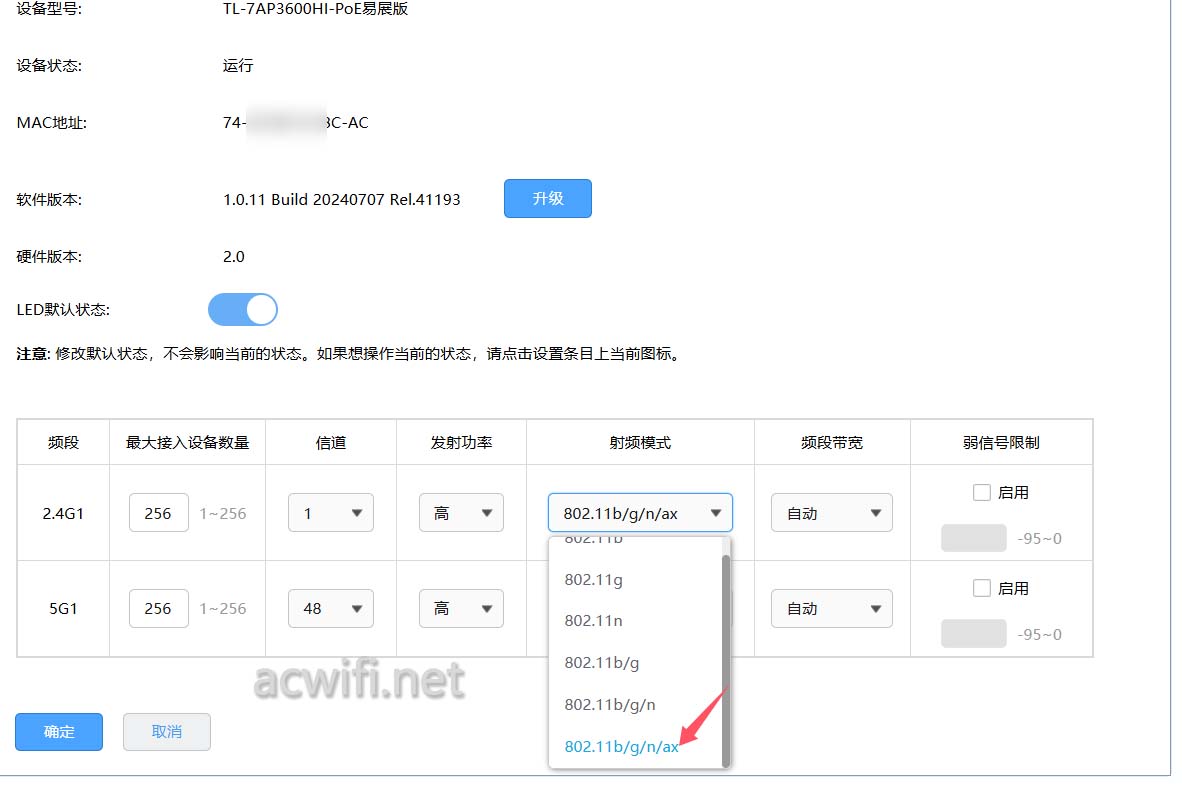Click the mode list scrollbar
This screenshot has width=1182, height=788.
coord(726,660)
